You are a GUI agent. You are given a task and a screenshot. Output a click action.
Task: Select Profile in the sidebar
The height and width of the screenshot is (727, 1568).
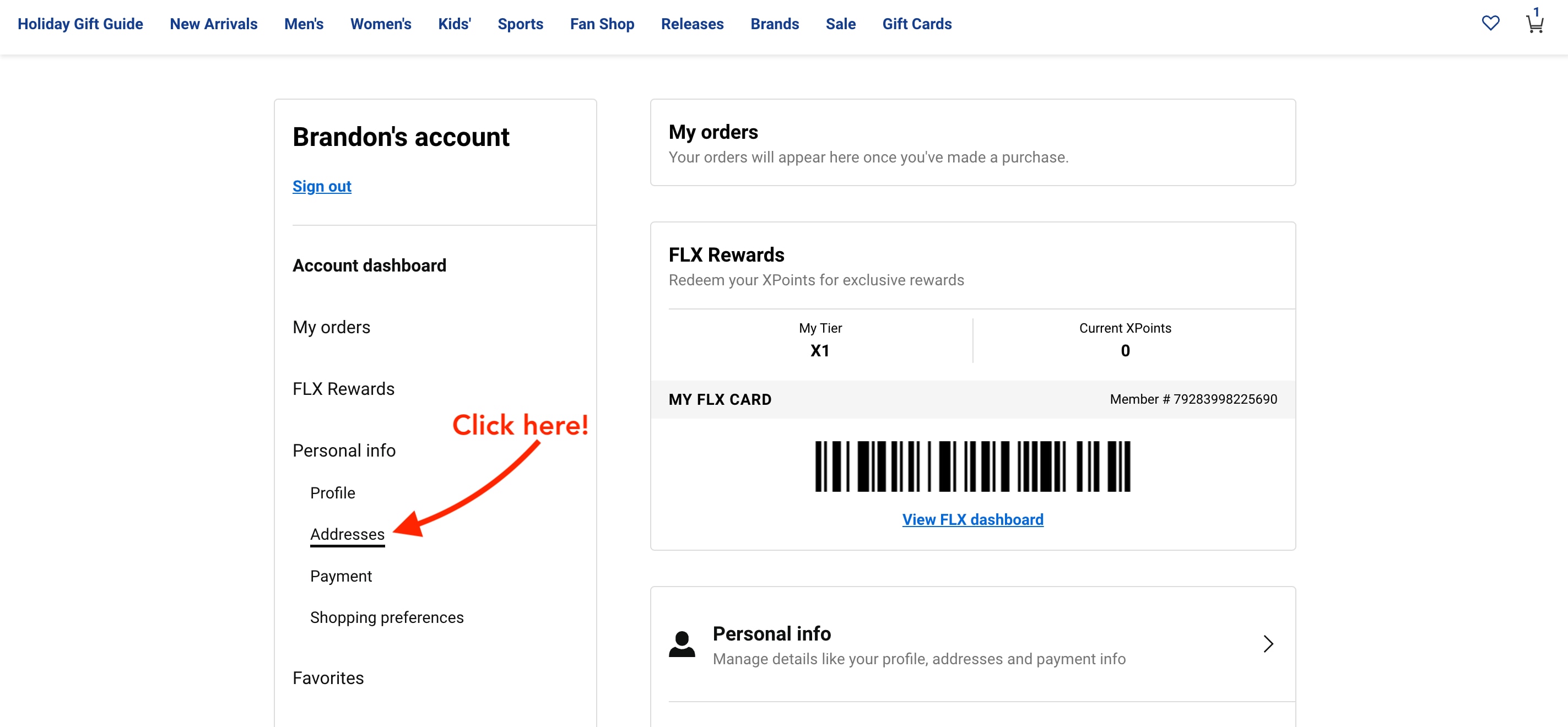pos(332,492)
